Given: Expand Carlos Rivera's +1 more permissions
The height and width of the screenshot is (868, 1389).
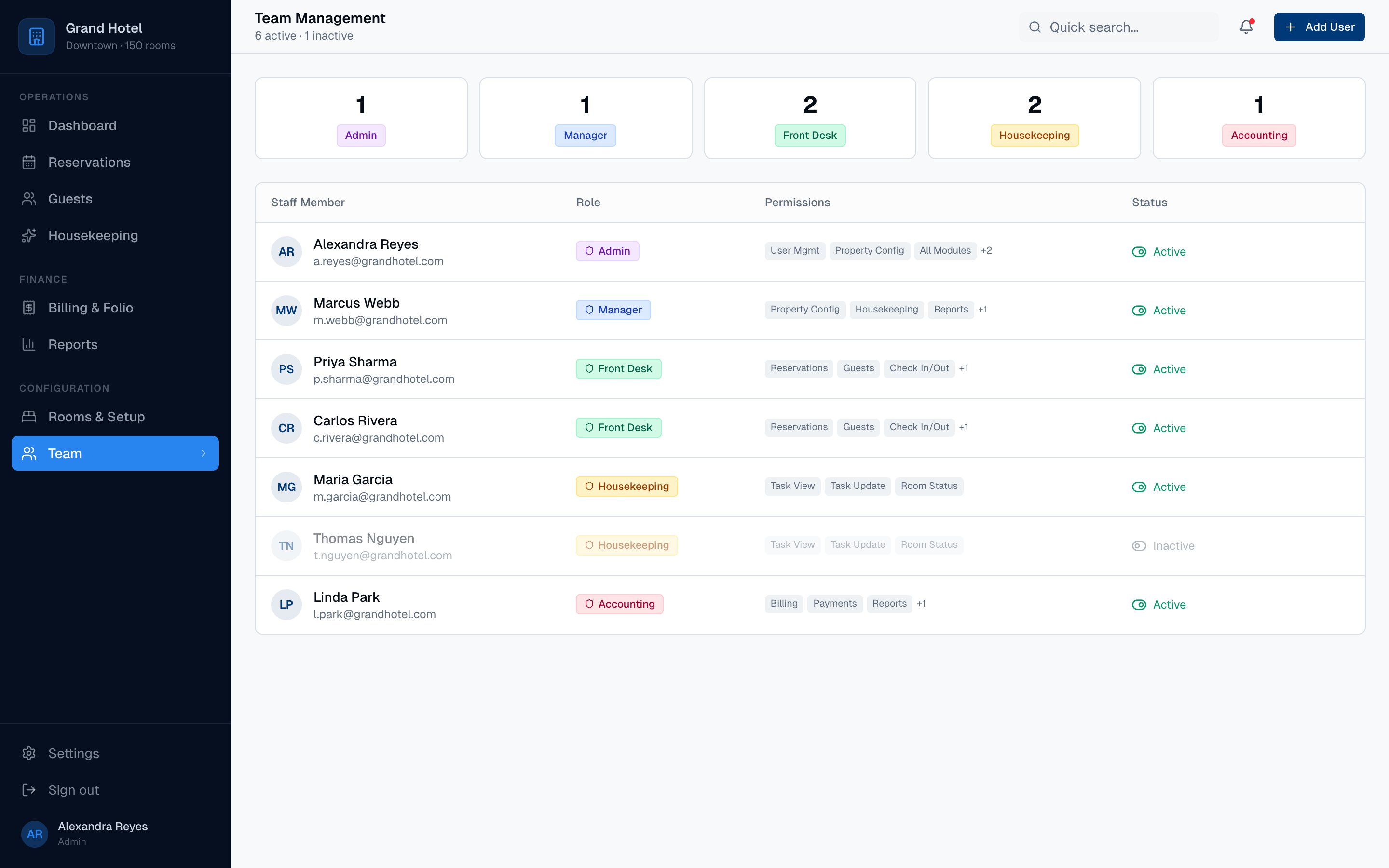Looking at the screenshot, I should click(x=964, y=427).
